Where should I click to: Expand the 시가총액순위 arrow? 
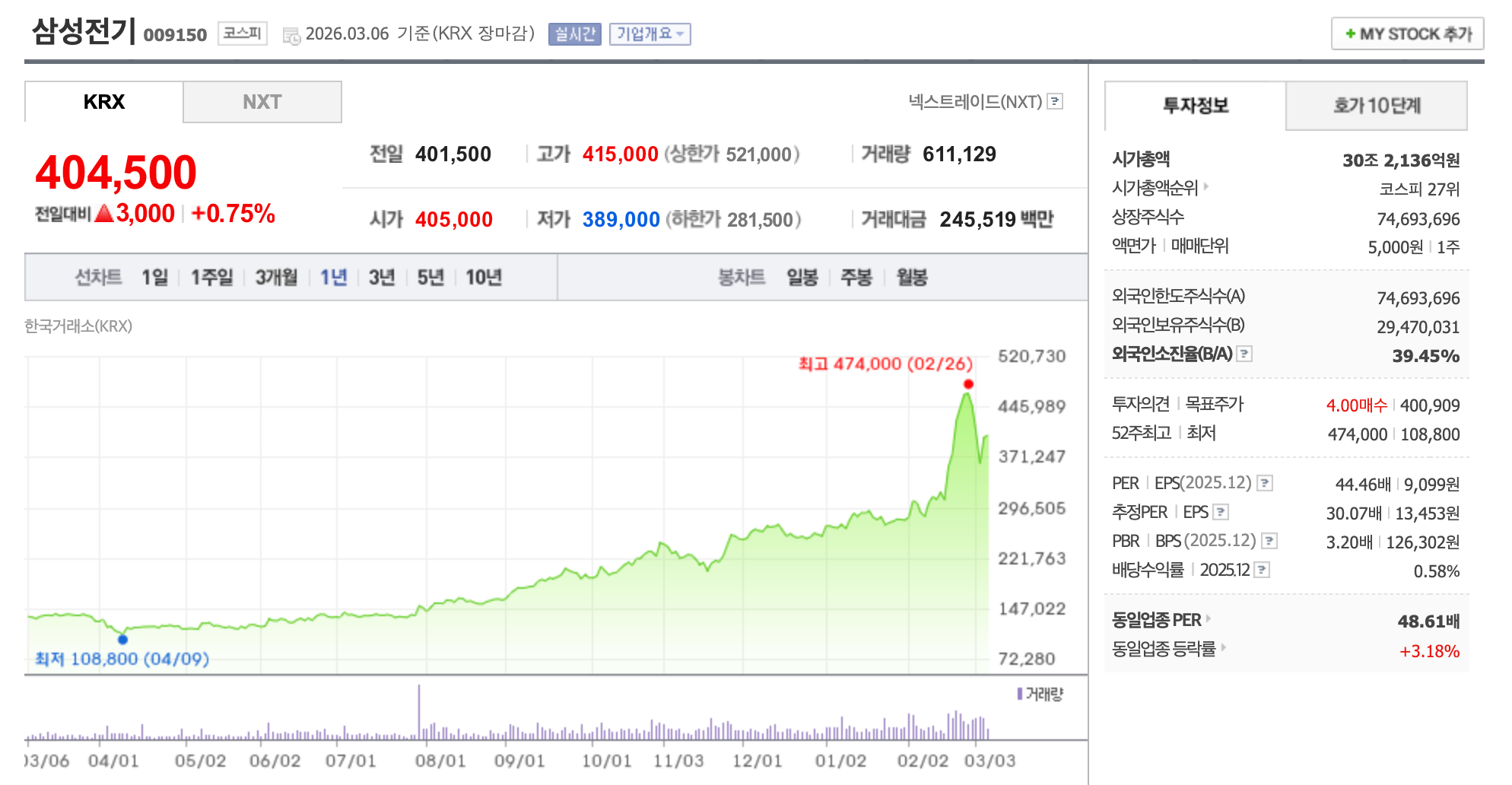click(1206, 186)
